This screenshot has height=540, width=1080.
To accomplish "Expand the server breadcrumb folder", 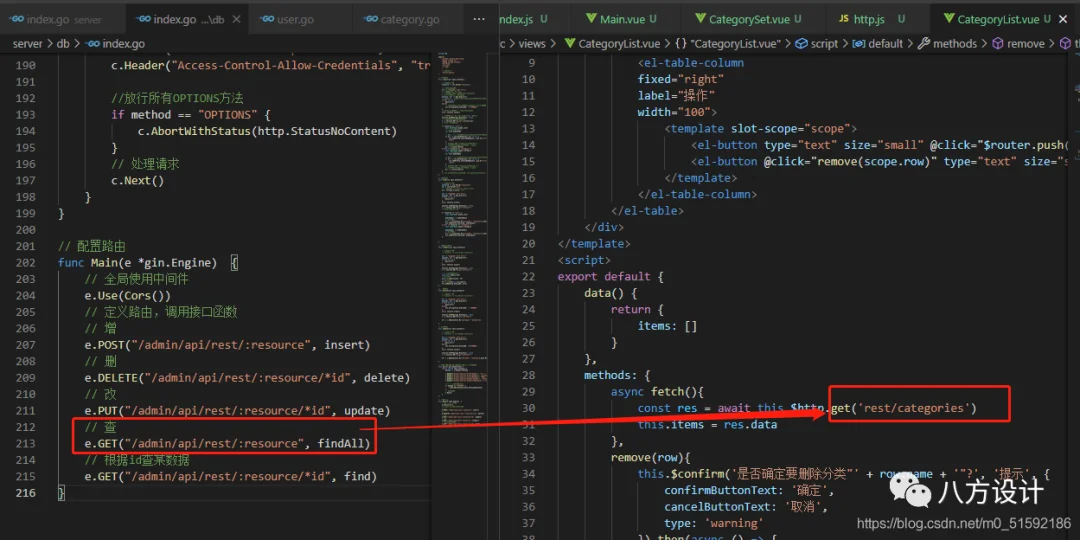I will pyautogui.click(x=28, y=43).
